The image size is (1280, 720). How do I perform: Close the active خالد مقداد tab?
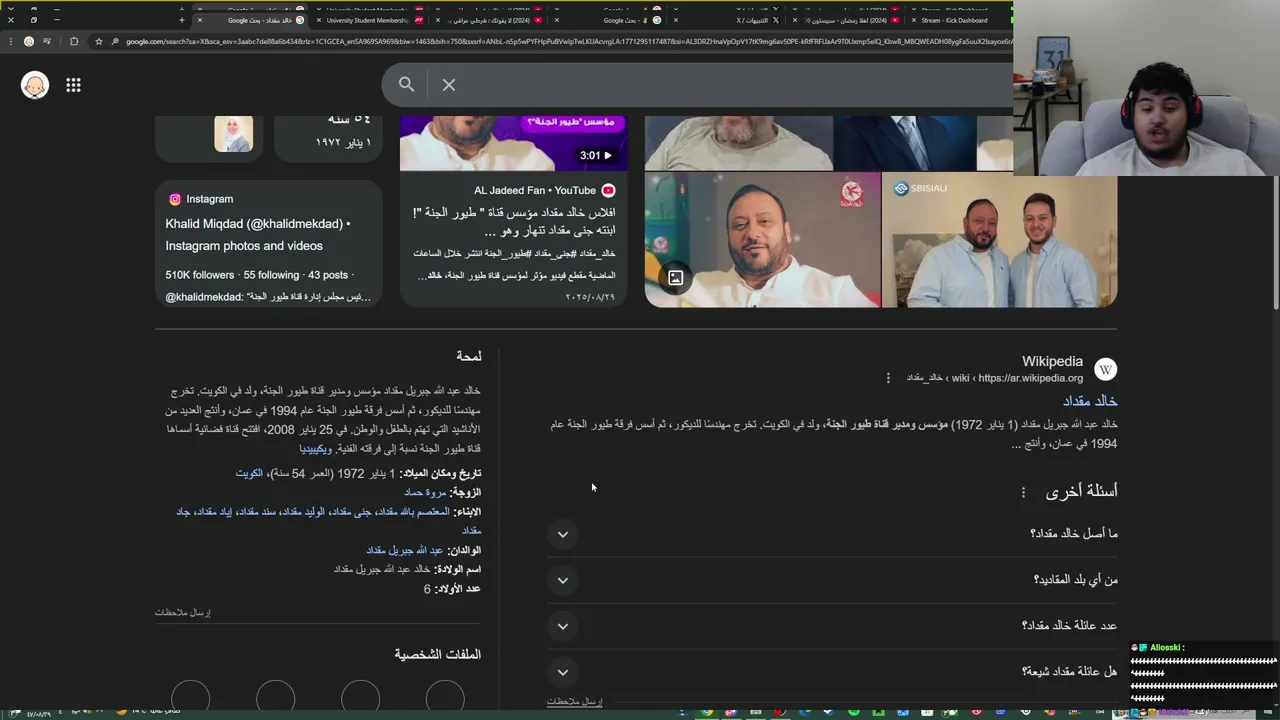(x=199, y=20)
